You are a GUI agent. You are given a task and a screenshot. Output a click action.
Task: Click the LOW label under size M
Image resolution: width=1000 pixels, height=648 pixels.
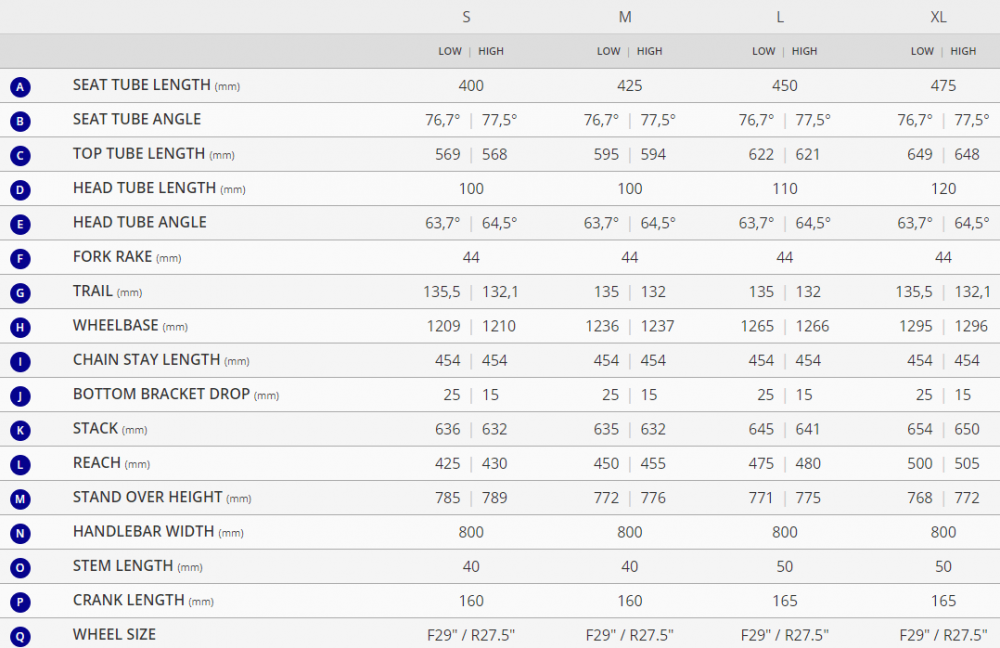[x=608, y=51]
